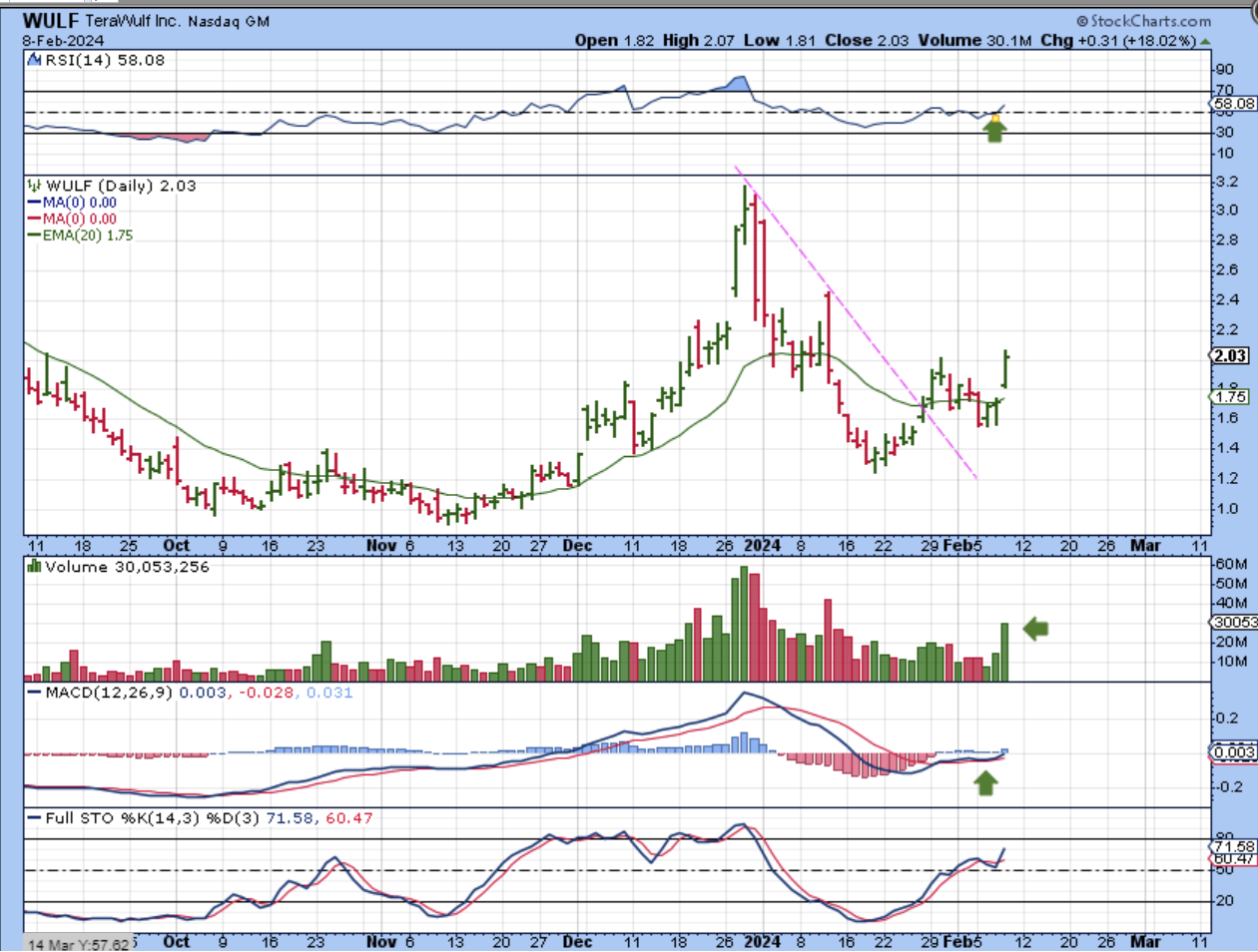Click the 58.08 RSI value tag
Viewport: 1258px width, 952px height.
(1234, 103)
